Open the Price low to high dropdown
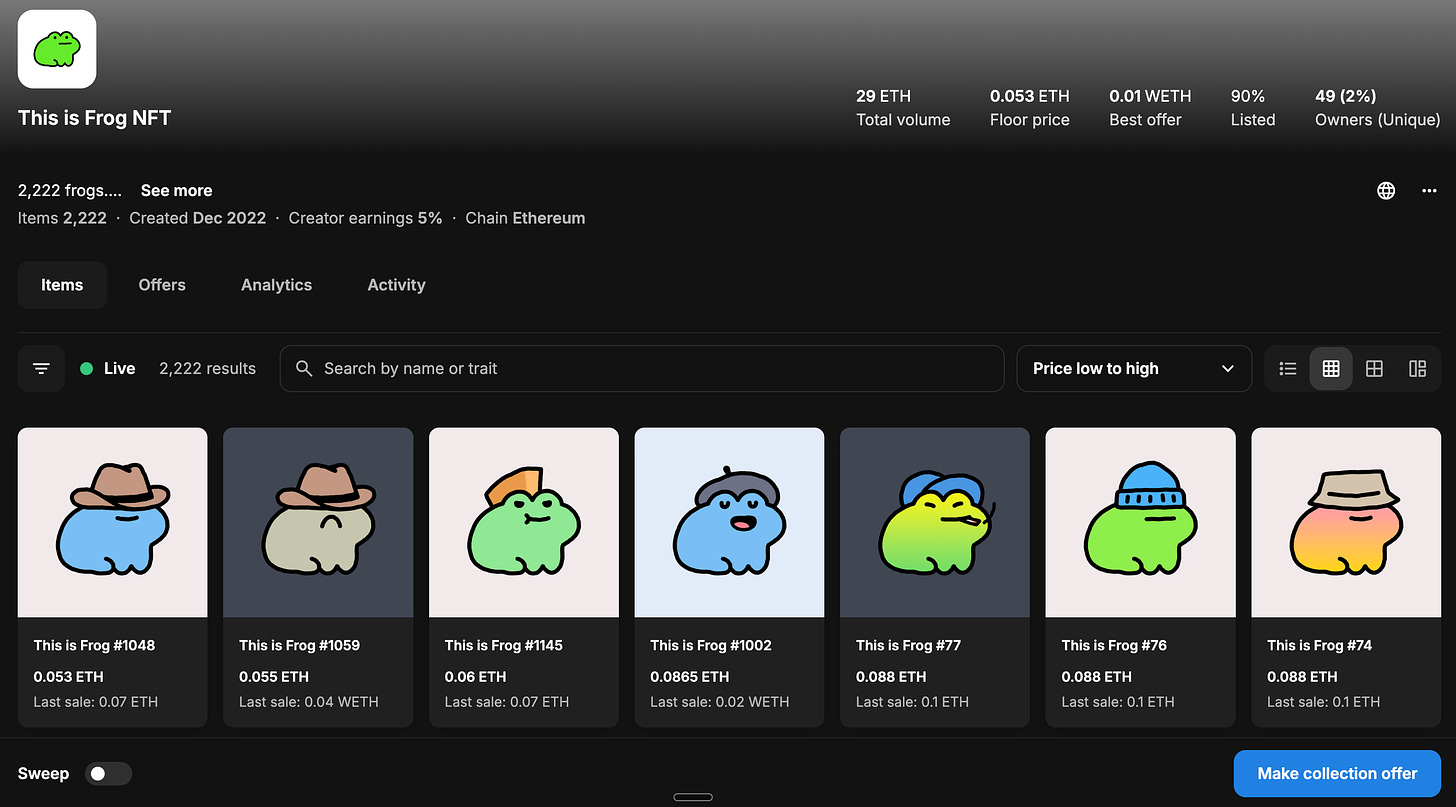The image size is (1456, 807). [1133, 368]
